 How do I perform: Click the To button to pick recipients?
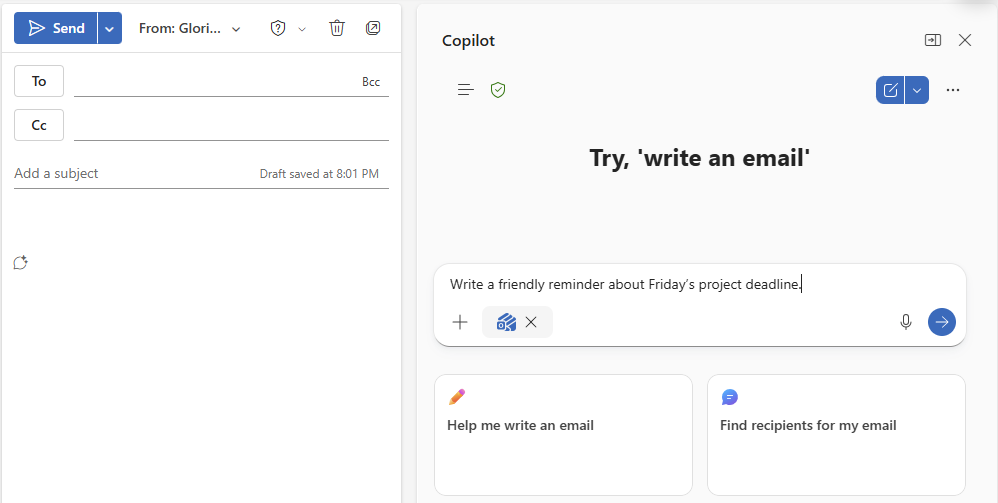click(39, 81)
